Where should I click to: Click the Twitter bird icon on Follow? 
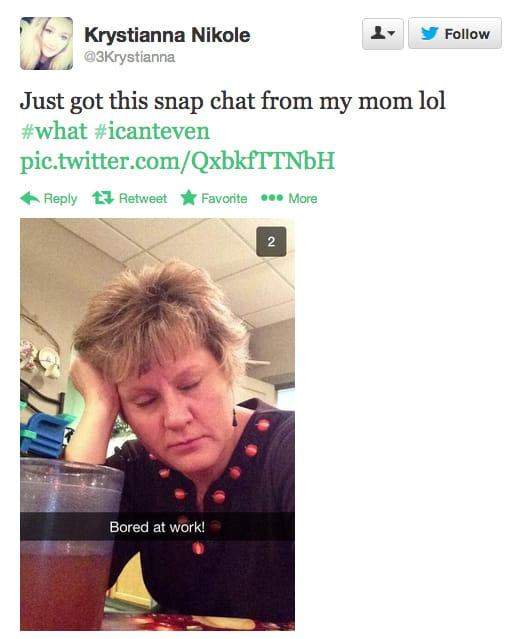click(x=430, y=33)
